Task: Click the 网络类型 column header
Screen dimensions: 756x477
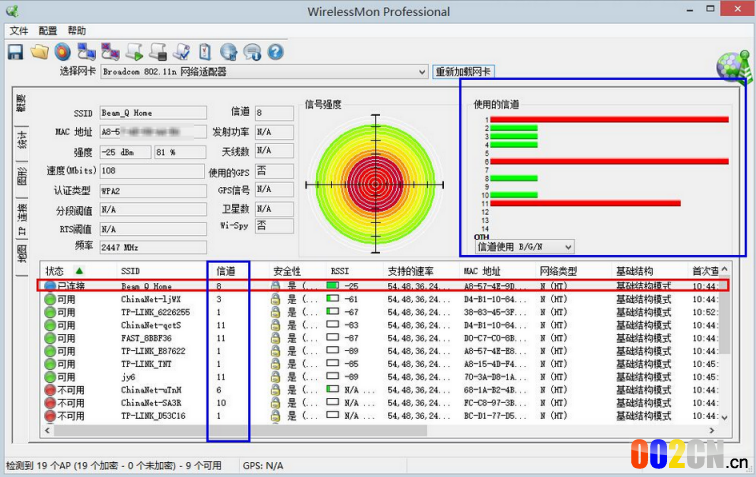Action: tap(558, 271)
